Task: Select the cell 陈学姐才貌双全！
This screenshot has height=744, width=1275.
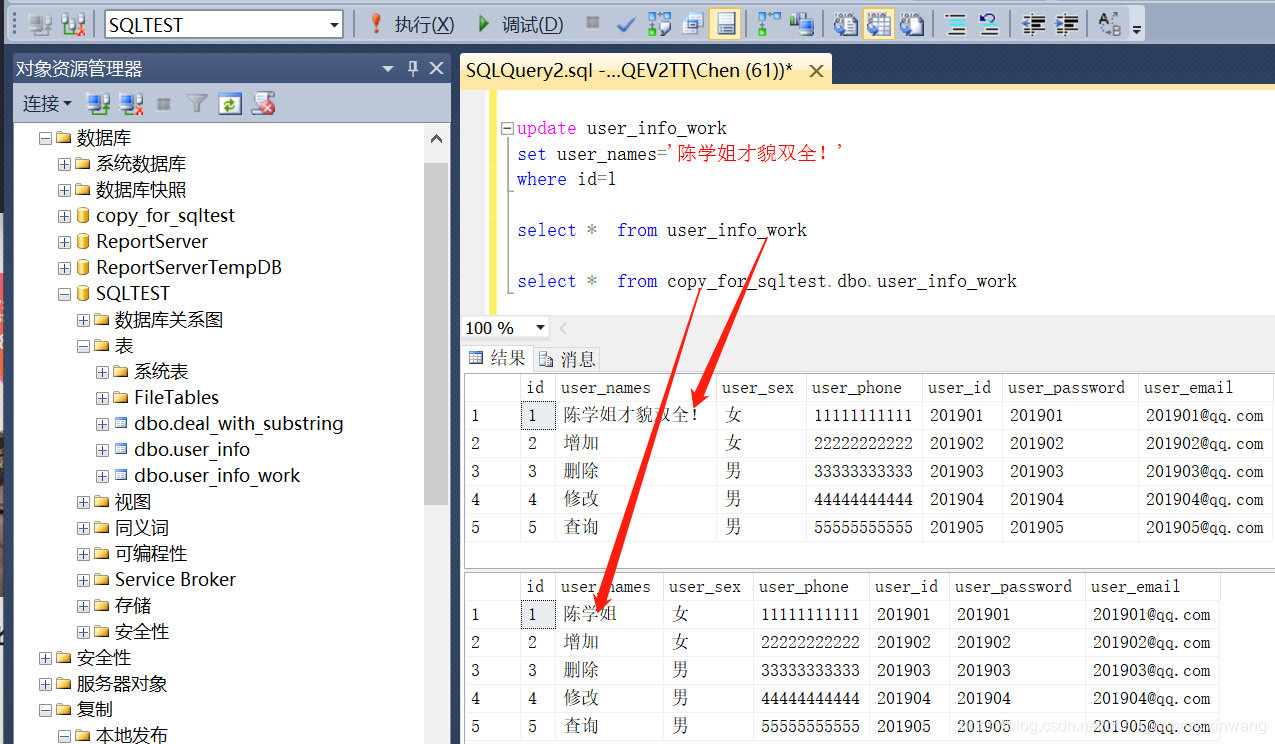Action: 636,415
